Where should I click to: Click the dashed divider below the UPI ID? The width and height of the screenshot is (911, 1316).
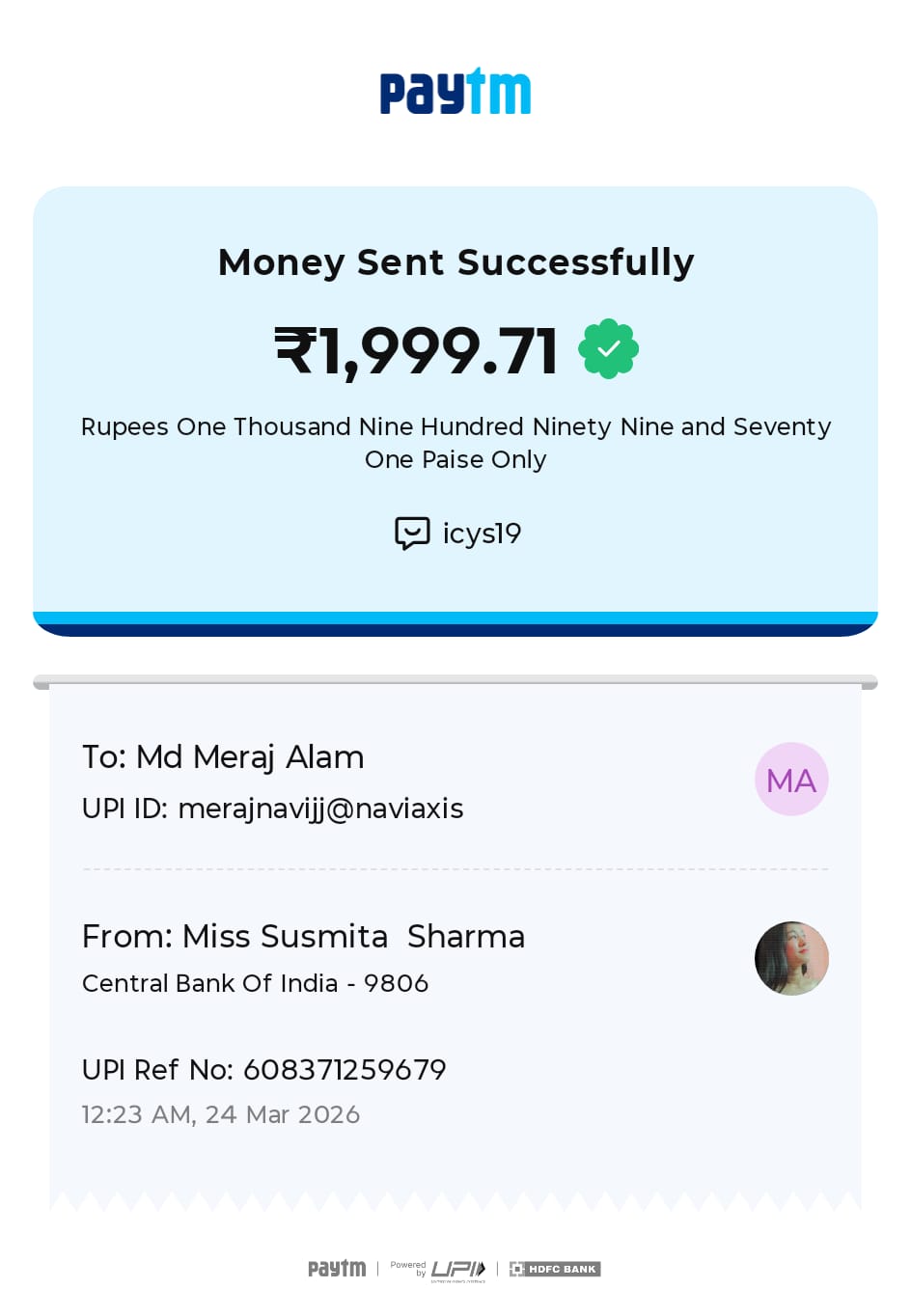coord(455,869)
